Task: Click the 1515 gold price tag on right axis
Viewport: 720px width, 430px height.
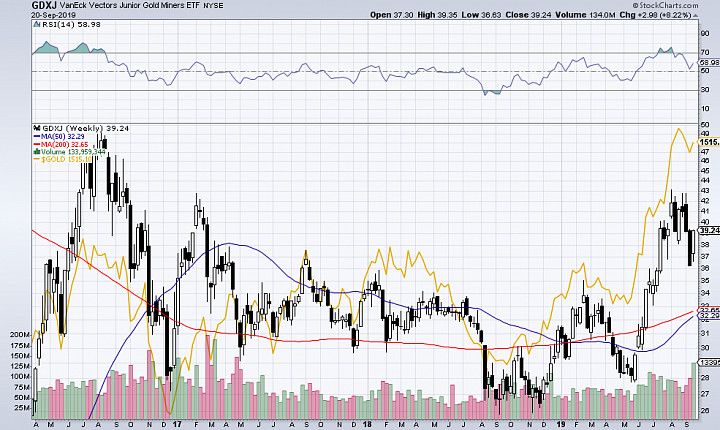Action: (709, 142)
